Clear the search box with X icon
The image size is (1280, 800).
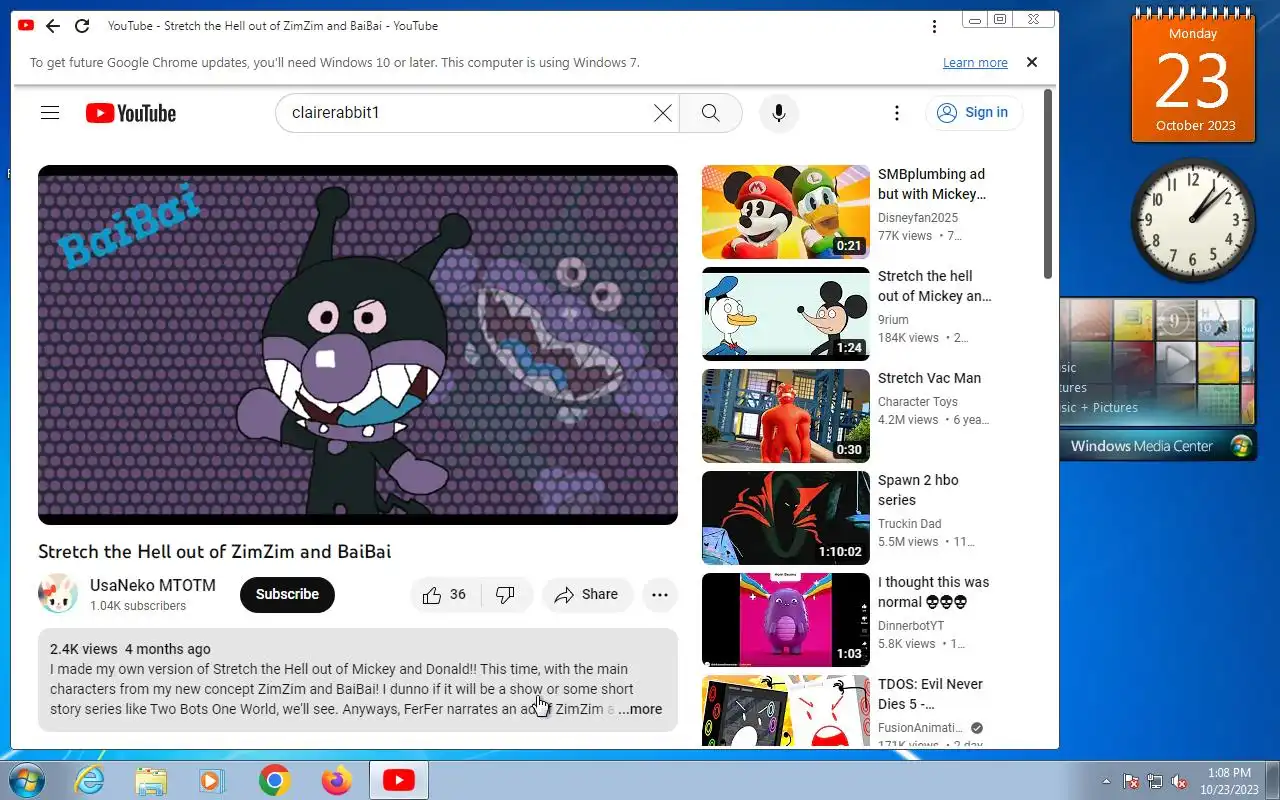pyautogui.click(x=662, y=113)
